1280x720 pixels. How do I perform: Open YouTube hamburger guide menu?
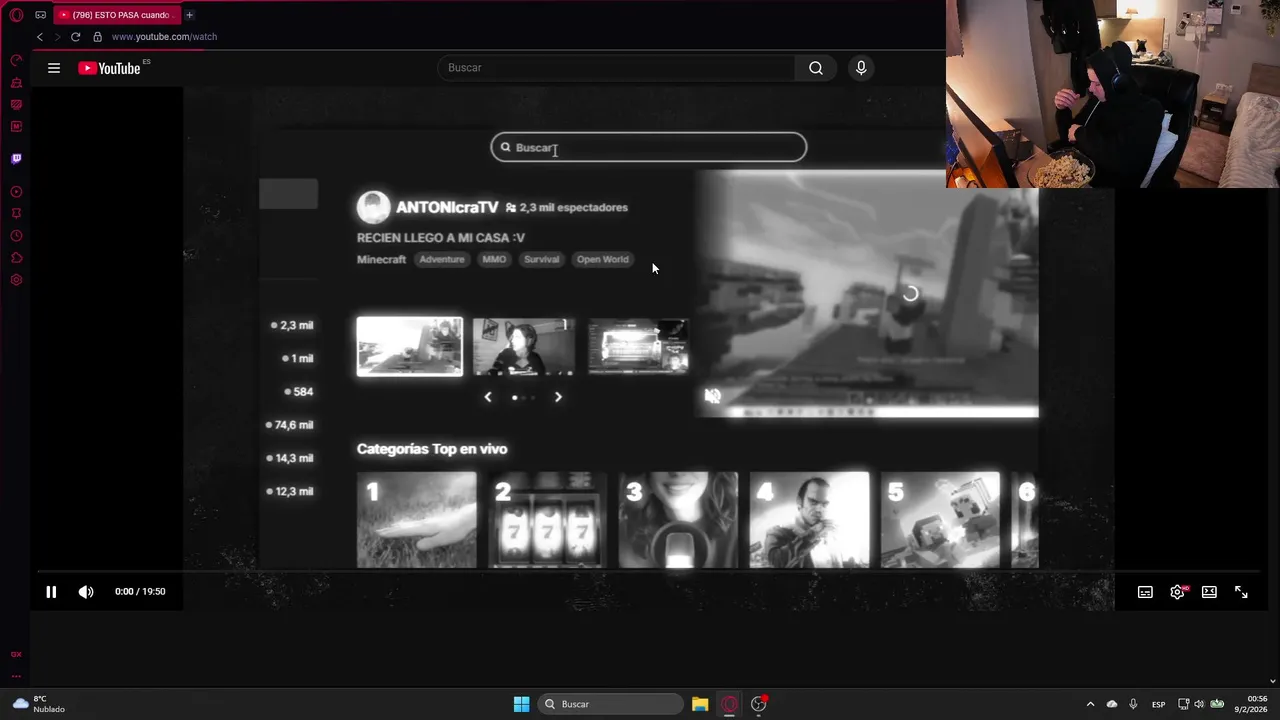(54, 68)
